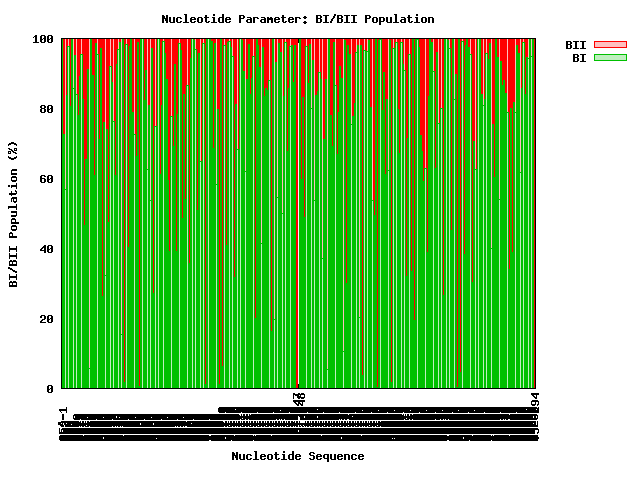Image resolution: width=640 pixels, height=480 pixels.
Task: Select the BI legend text label
Action: click(579, 58)
